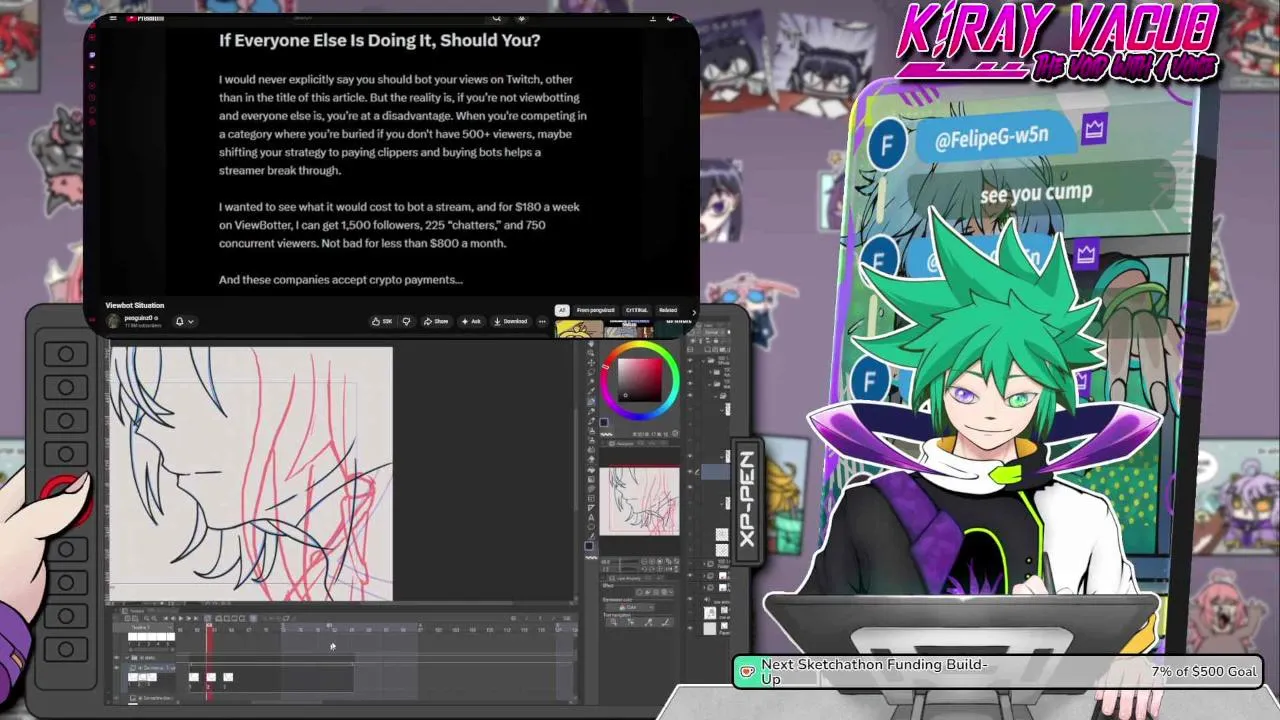Select the Correct line tool

(x=591, y=535)
